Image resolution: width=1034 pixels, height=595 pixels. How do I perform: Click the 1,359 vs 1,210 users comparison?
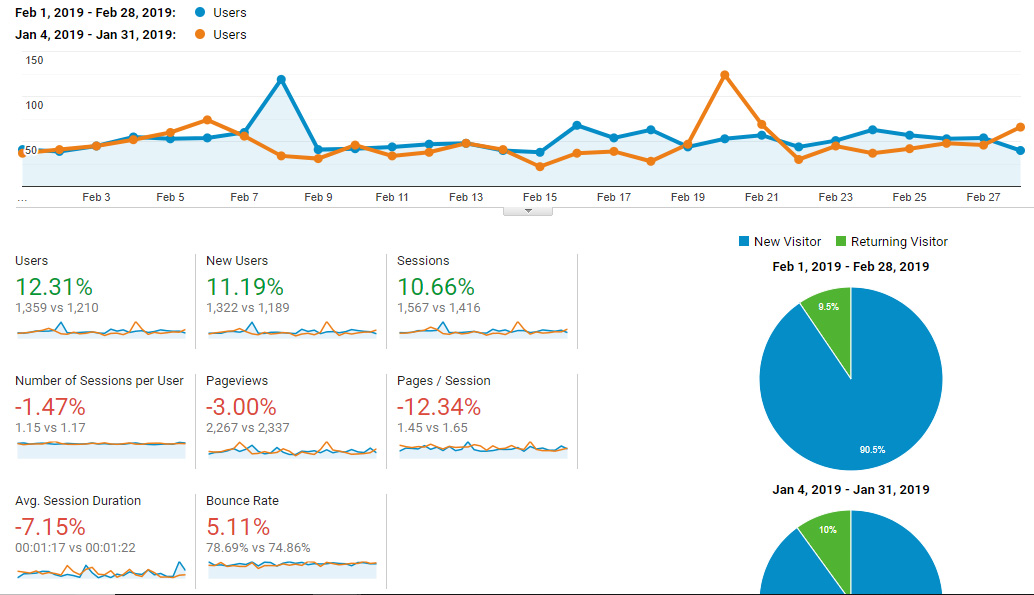point(57,307)
